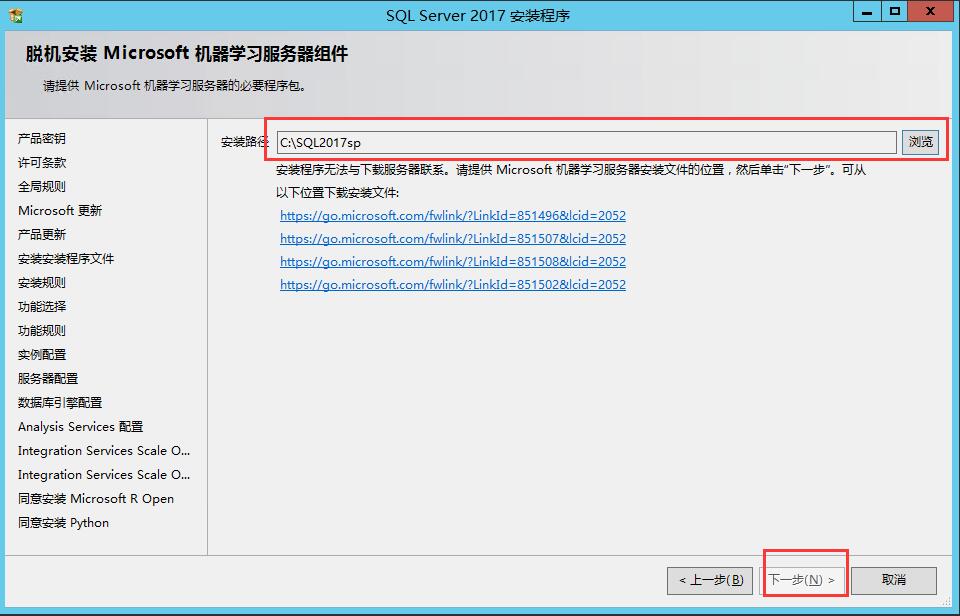Click the 浏览 browse button
960x616 pixels.
tap(920, 142)
